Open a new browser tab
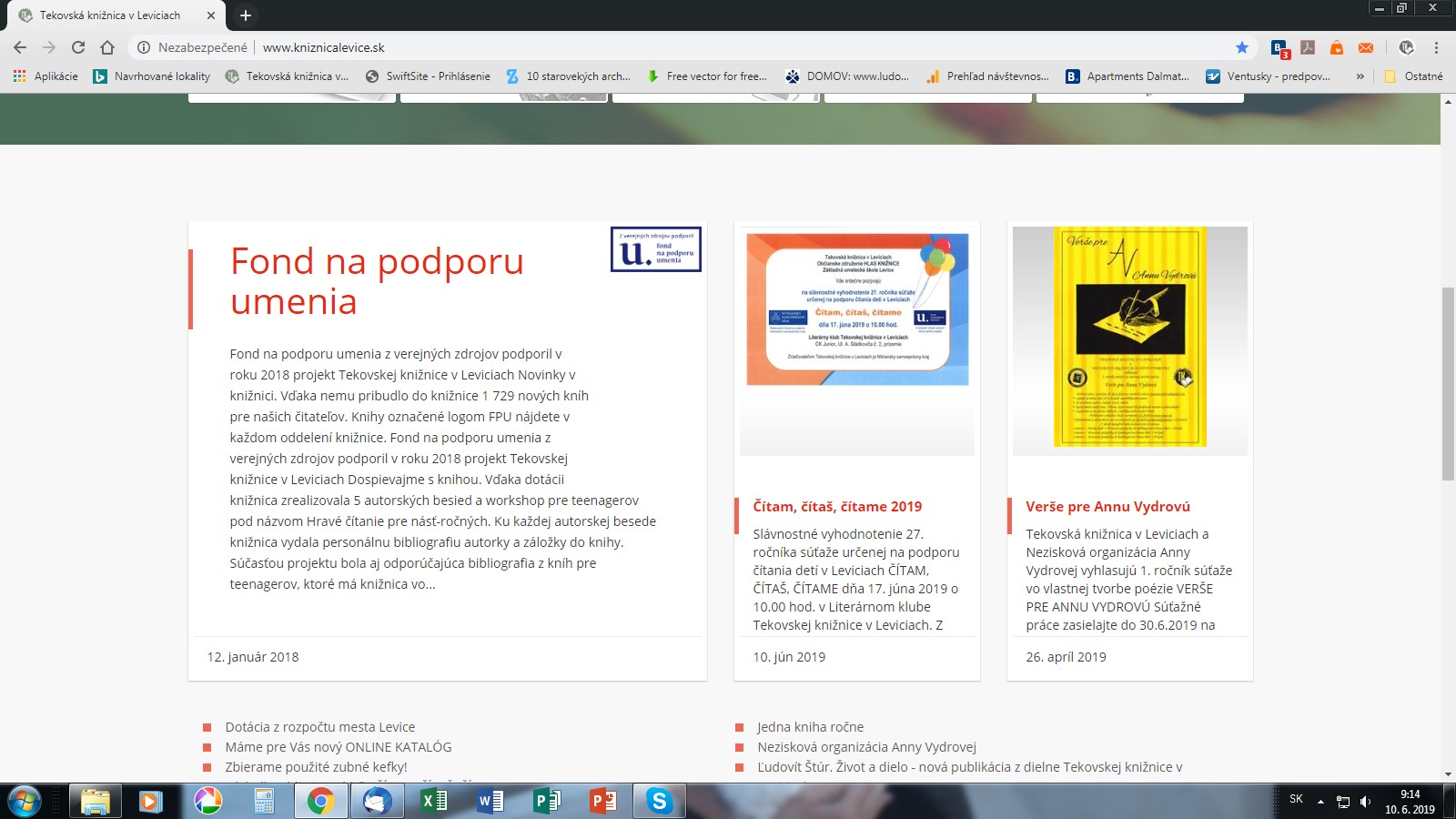This screenshot has width=1456, height=819. 246,15
